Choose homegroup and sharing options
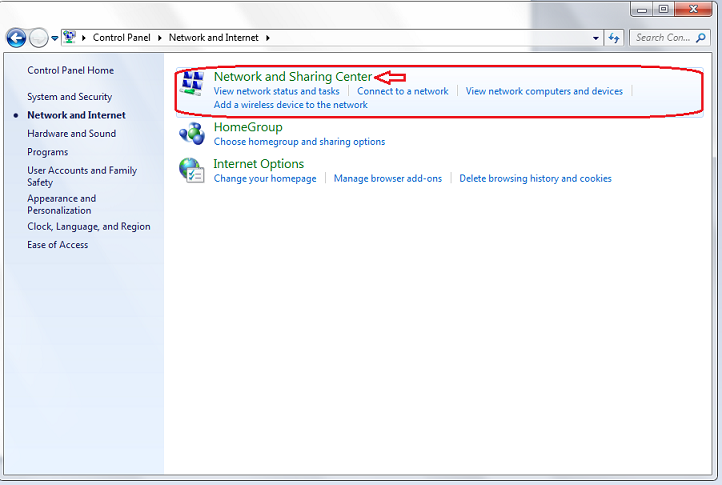 coord(299,142)
